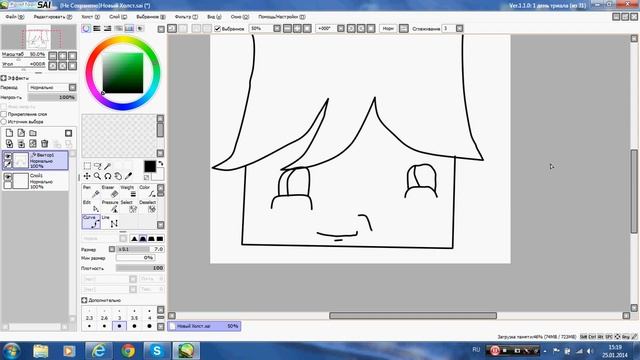This screenshot has width=640, height=360.
Task: Activate the Line tool
Action: [109, 221]
